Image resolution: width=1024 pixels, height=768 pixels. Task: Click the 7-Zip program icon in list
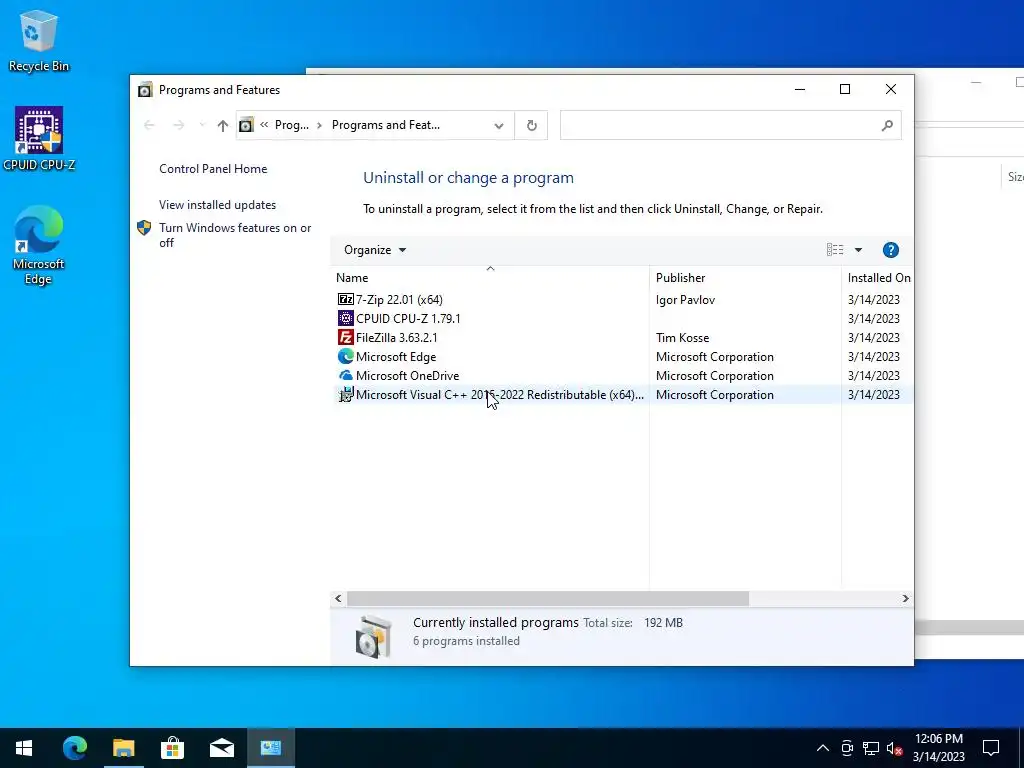click(x=345, y=300)
